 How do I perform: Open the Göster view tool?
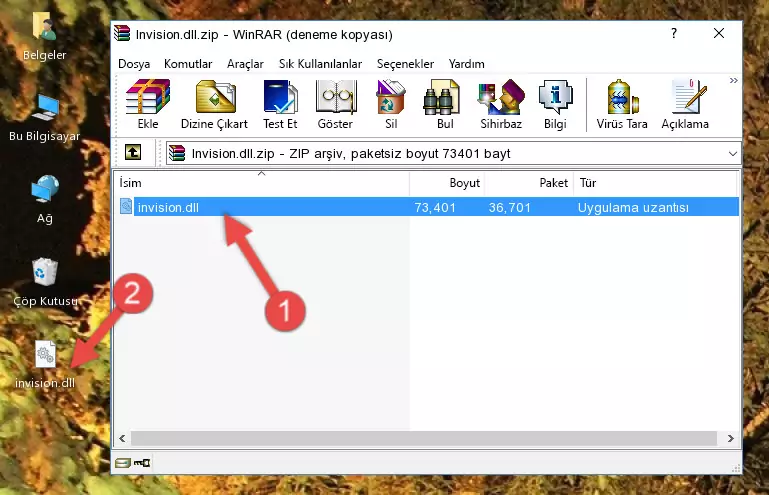coord(335,104)
